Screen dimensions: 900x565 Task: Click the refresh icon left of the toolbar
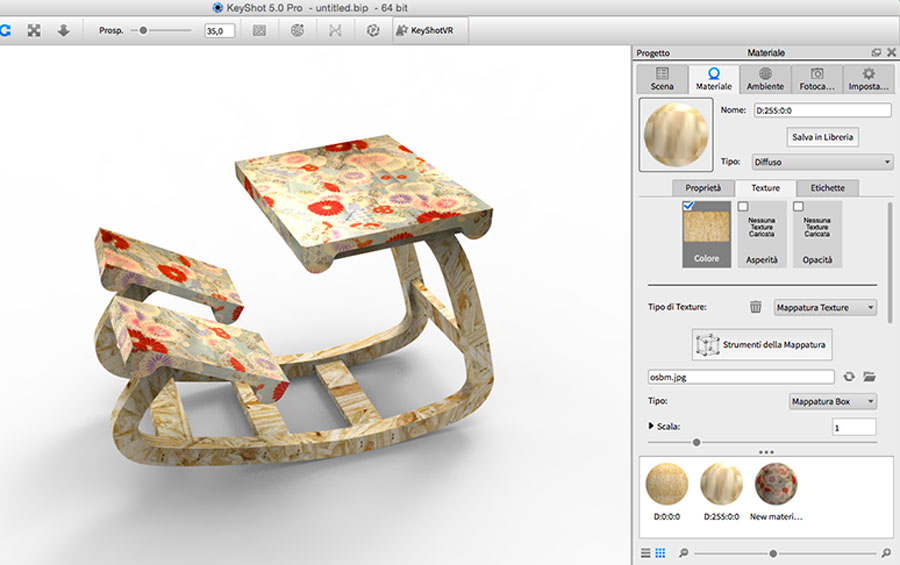click(5, 30)
